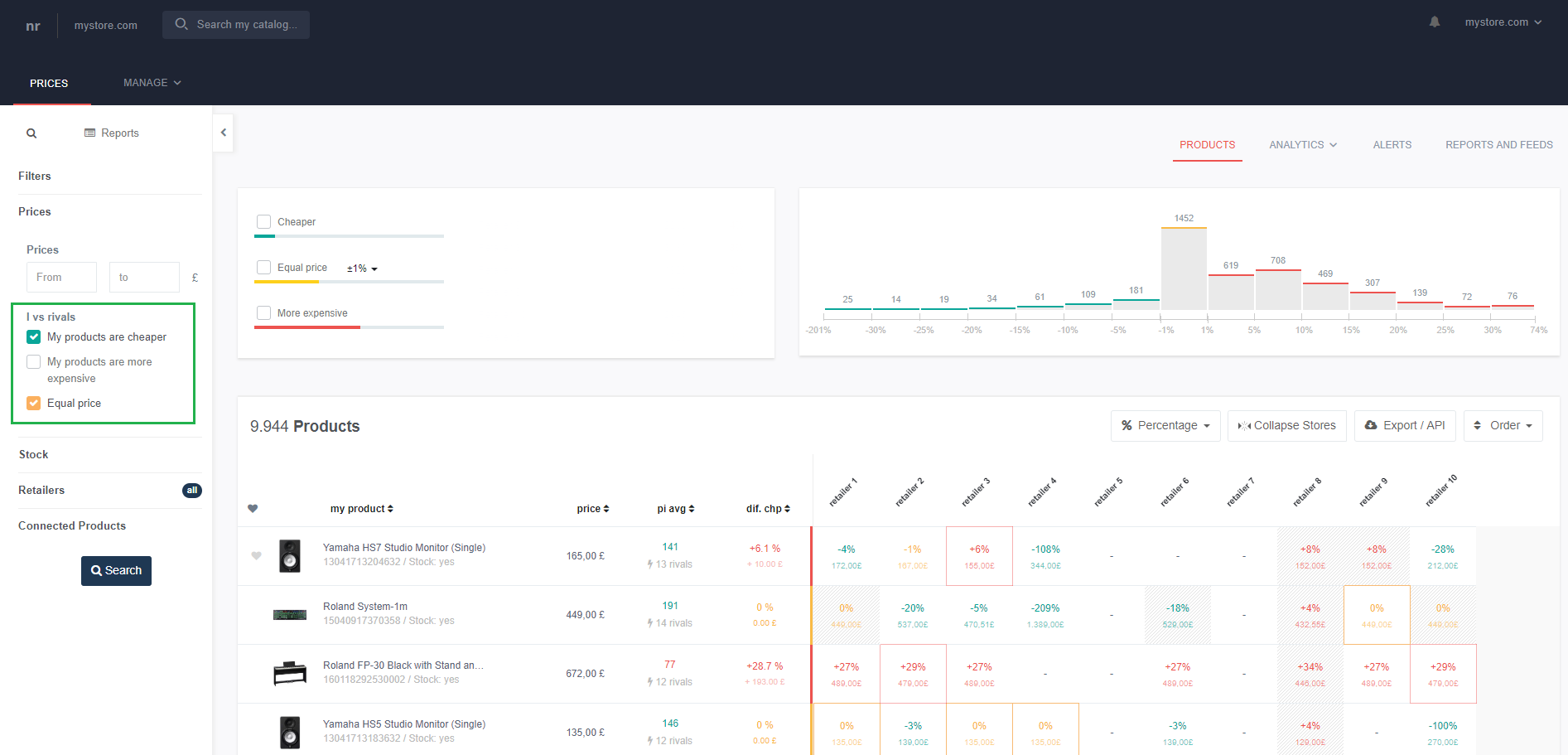Viewport: 1568px width, 755px height.
Task: Sort by dif. chp column
Action: click(768, 509)
